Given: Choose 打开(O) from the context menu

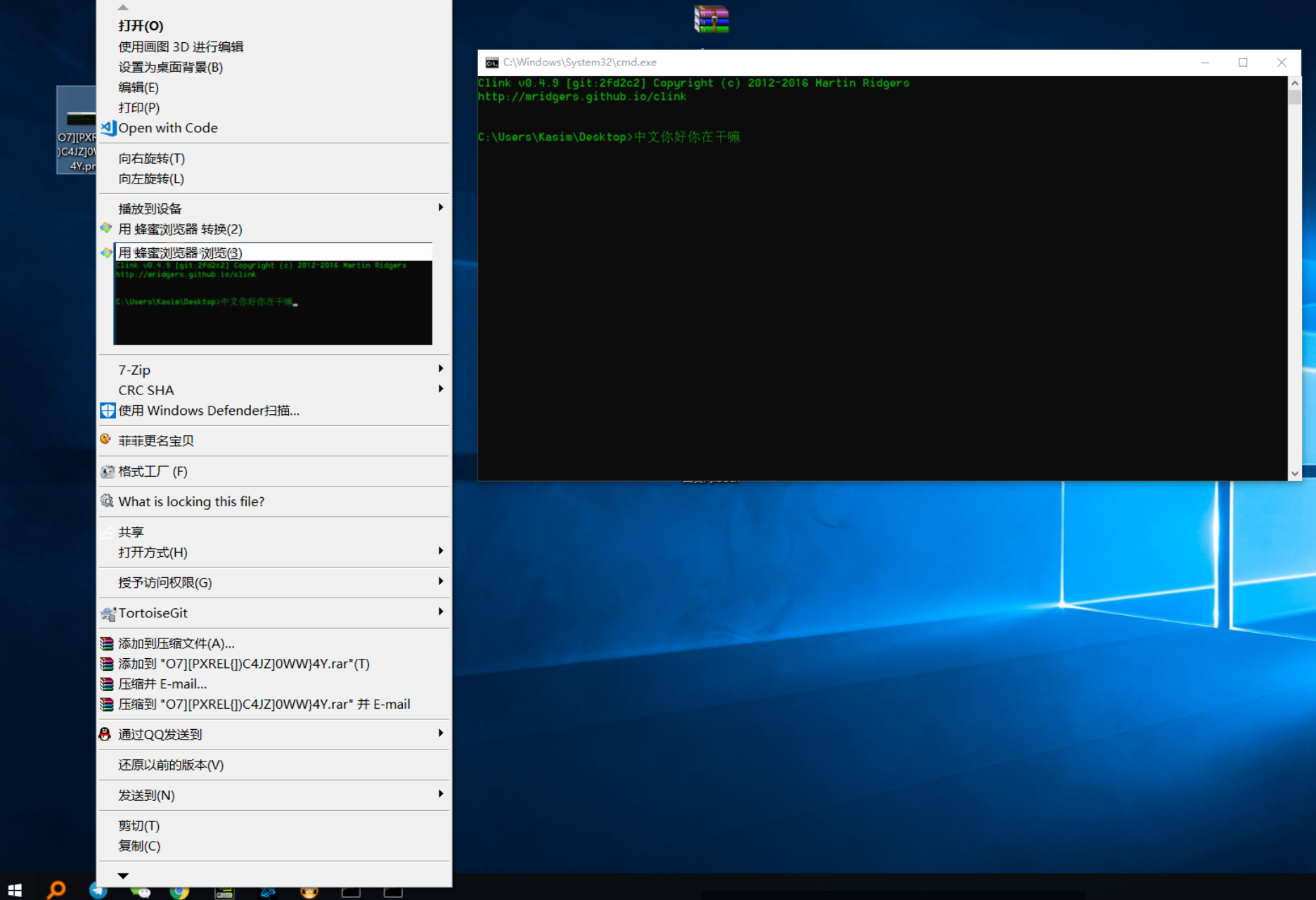Looking at the screenshot, I should (x=274, y=26).
